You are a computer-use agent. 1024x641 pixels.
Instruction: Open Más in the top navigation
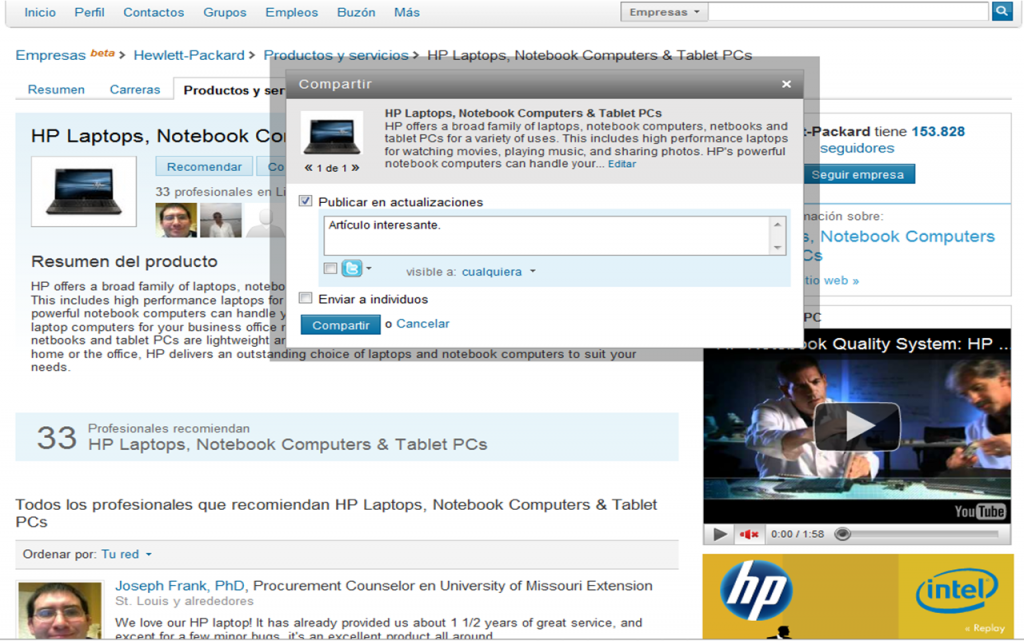[x=406, y=12]
